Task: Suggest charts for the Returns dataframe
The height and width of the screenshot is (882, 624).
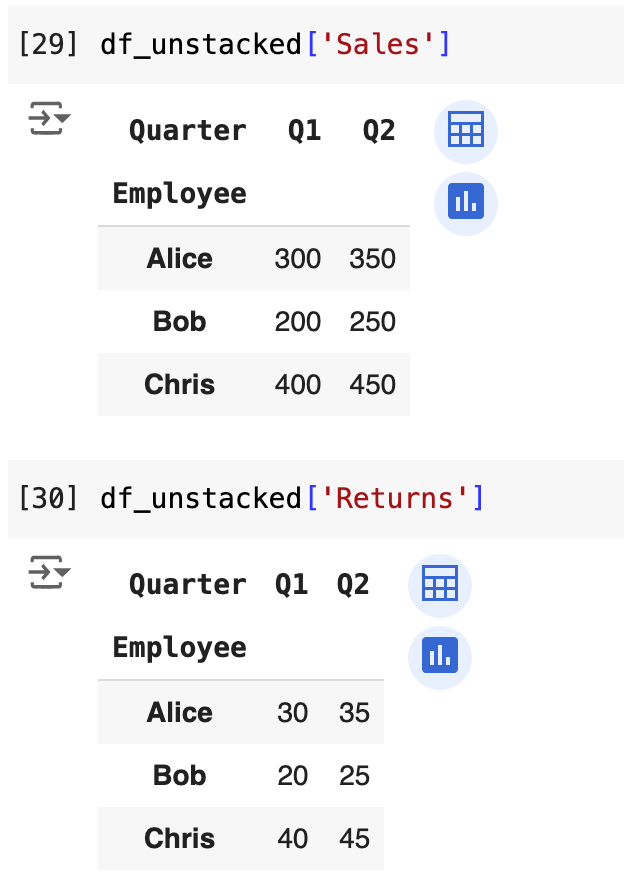Action: pyautogui.click(x=439, y=657)
